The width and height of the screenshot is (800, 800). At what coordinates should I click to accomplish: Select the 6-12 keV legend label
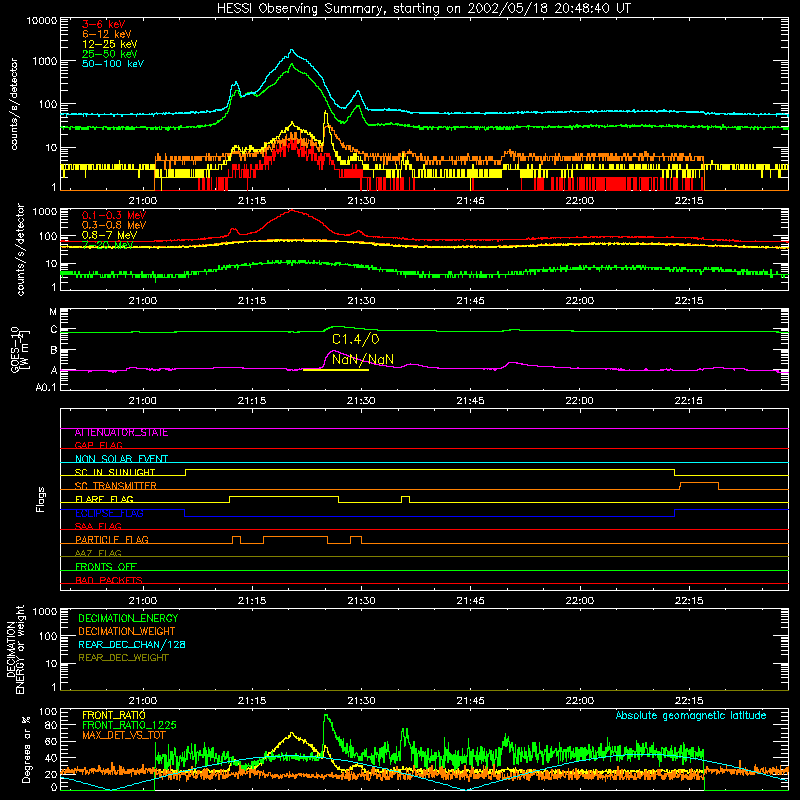(107, 34)
